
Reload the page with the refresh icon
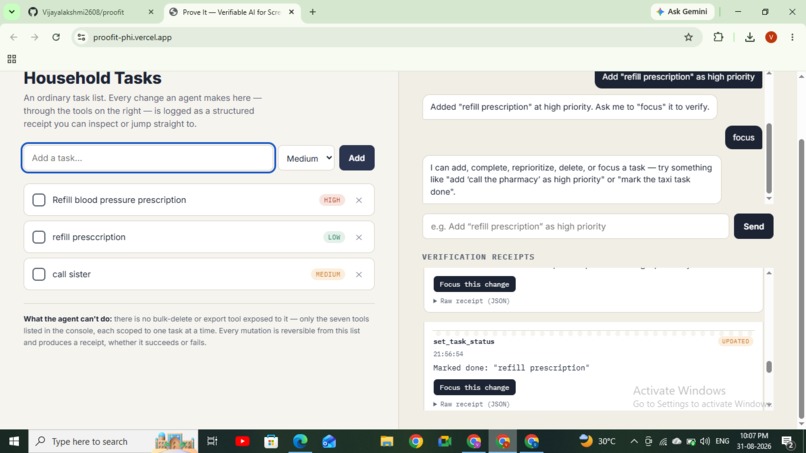(x=56, y=37)
